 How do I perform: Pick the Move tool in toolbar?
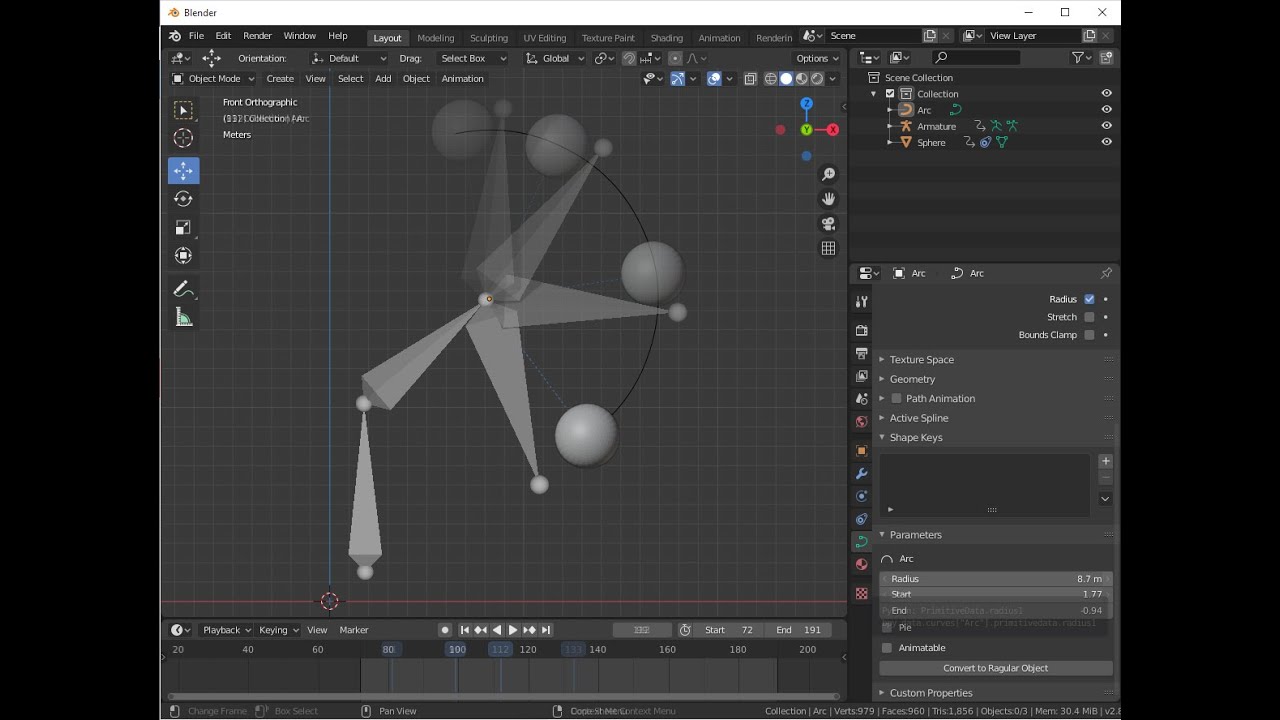click(183, 171)
